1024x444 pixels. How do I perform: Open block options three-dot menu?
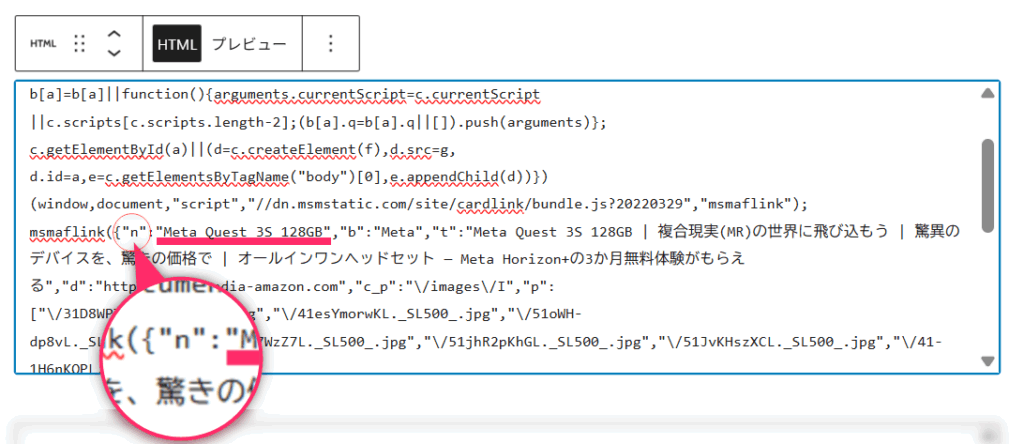[331, 44]
